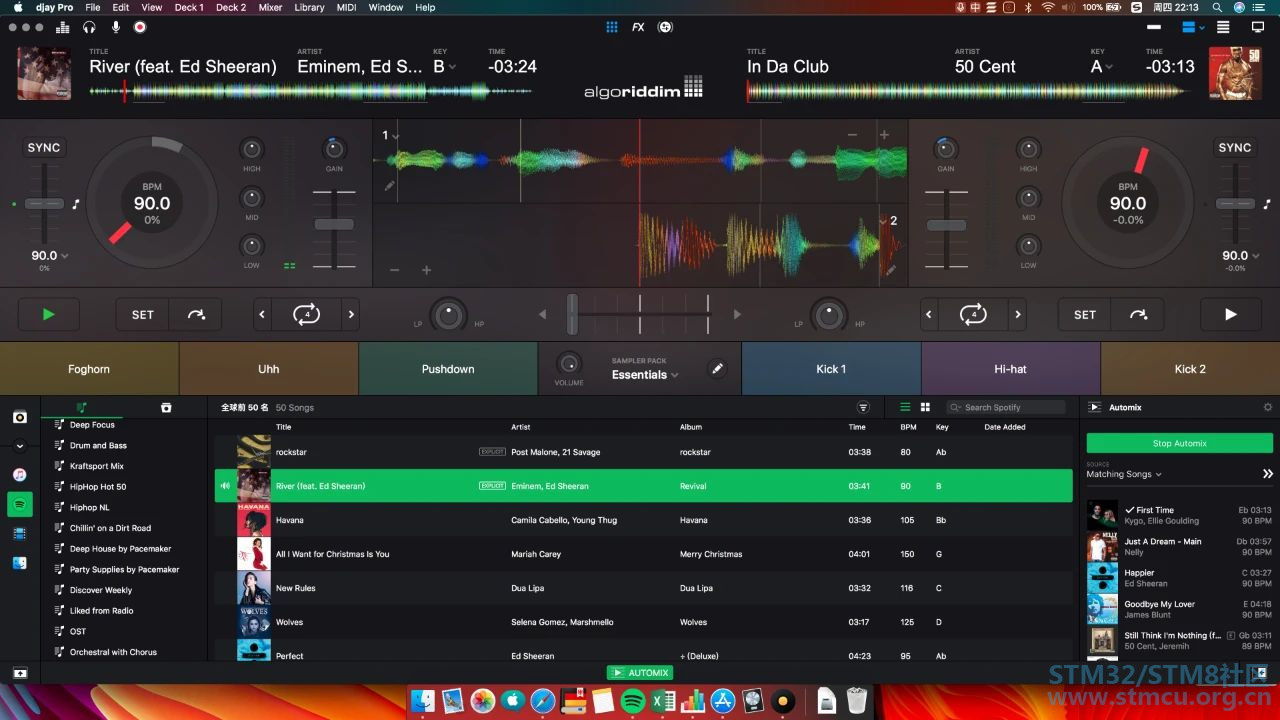1280x720 pixels.
Task: Play deck 1 with the green play button
Action: coord(48,314)
